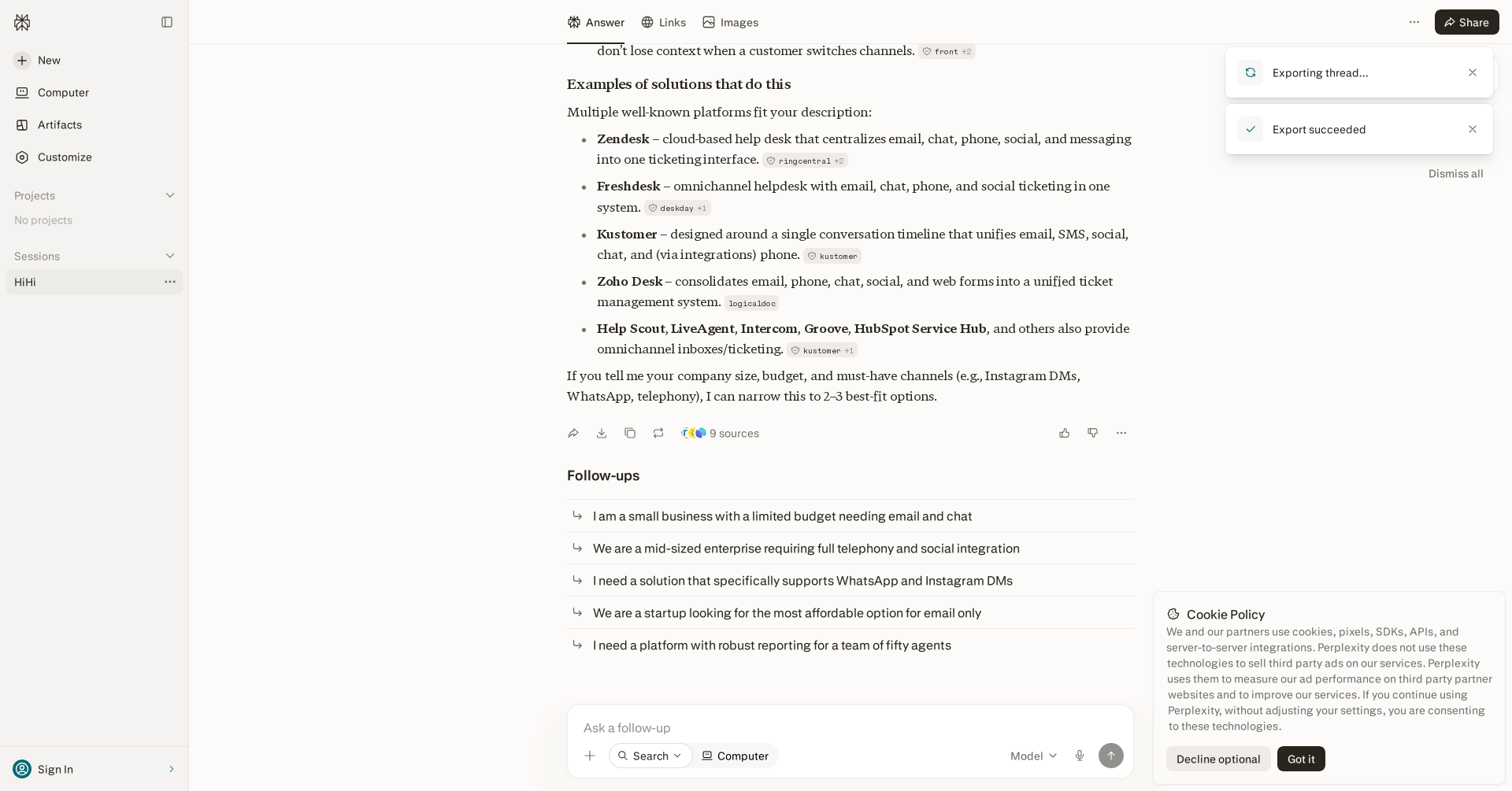
Task: Open the Model selector dropdown
Action: pos(1034,756)
